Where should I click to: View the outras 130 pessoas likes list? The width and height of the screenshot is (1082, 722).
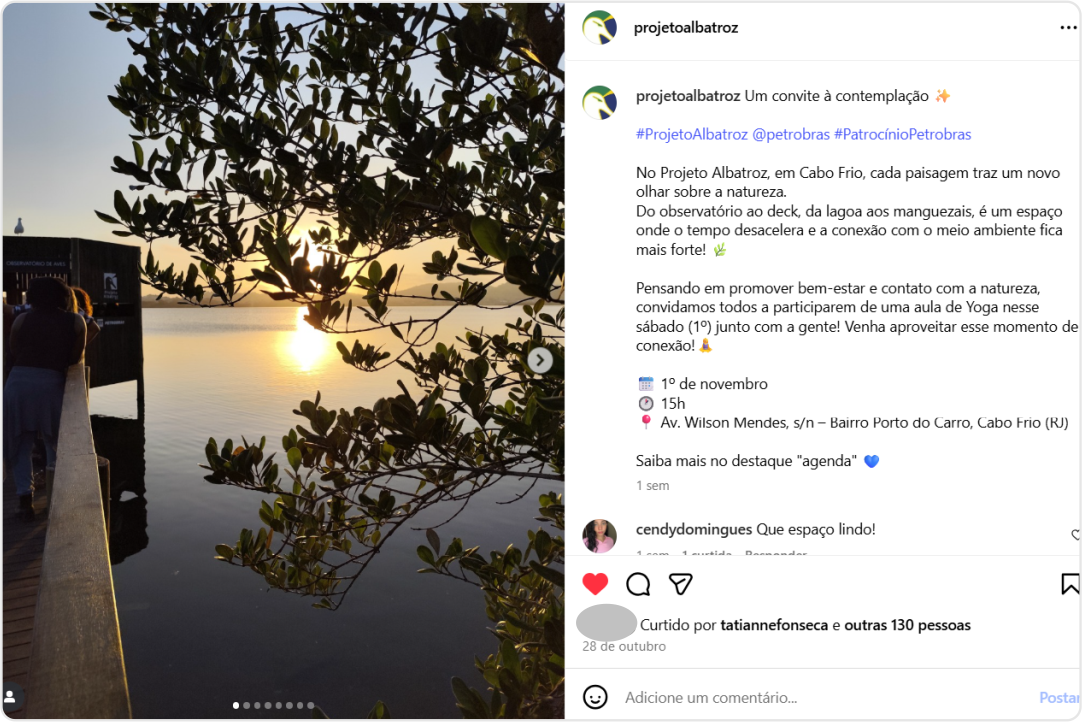coord(907,625)
